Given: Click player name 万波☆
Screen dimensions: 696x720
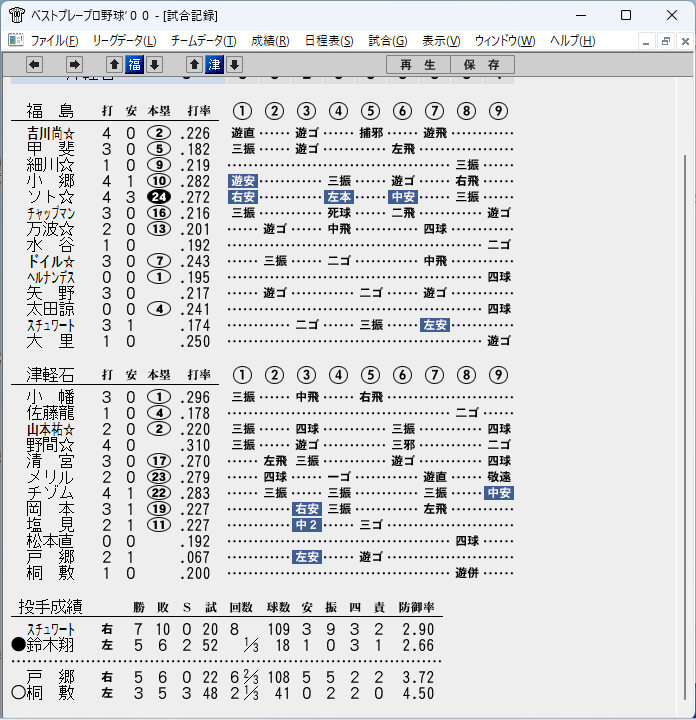Looking at the screenshot, I should point(51,230).
